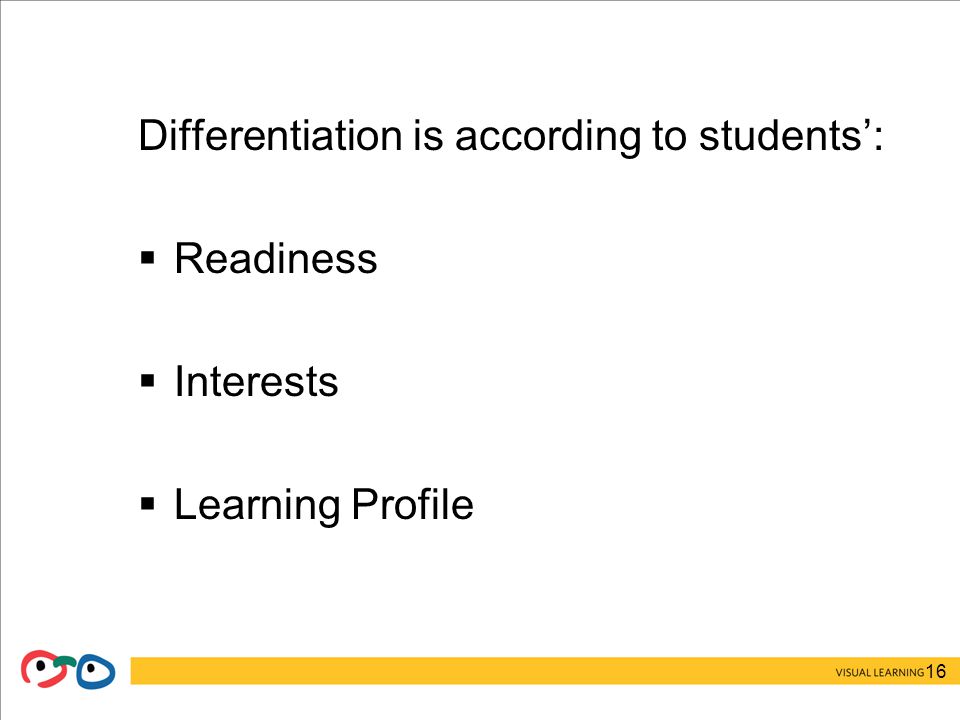Select the square bullet before Interests
Screen dimensions: 960x720
pos(148,381)
